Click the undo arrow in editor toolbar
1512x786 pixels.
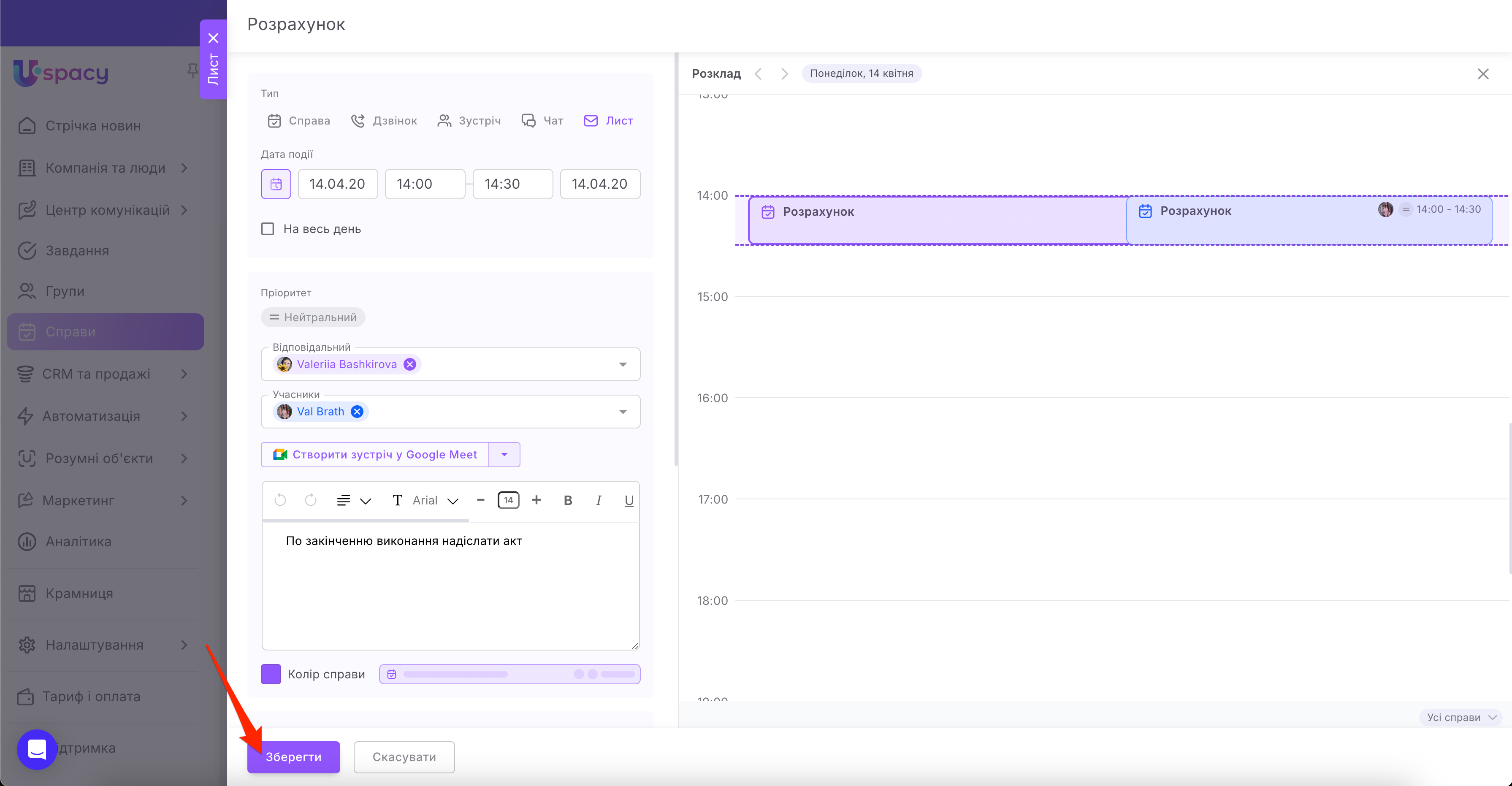coord(281,500)
